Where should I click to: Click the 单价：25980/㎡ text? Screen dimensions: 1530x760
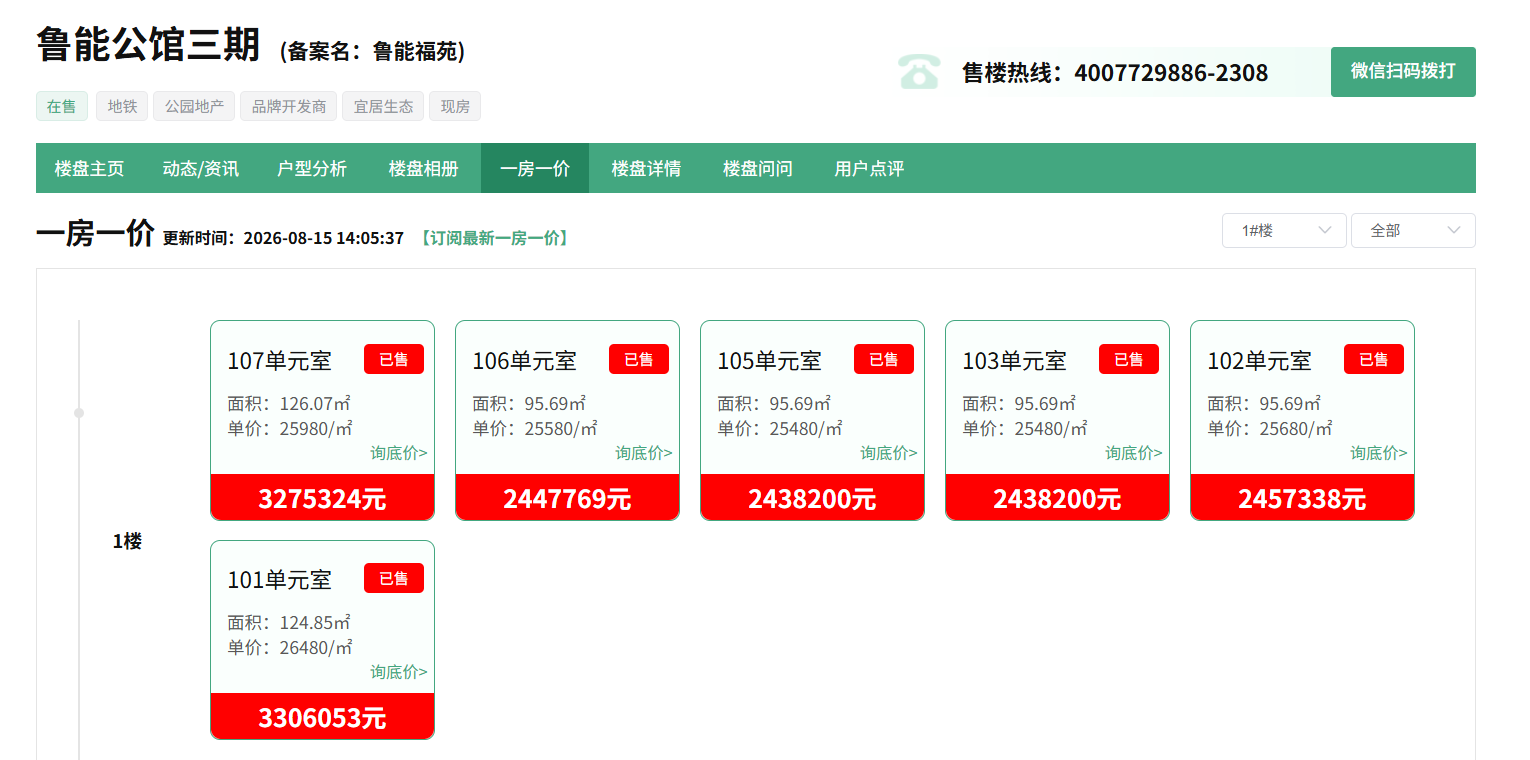[x=291, y=428]
